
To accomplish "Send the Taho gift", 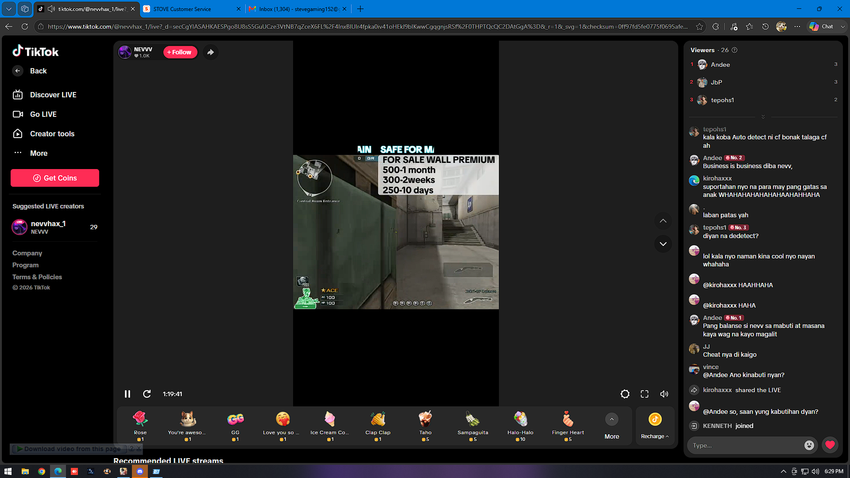I will point(425,425).
